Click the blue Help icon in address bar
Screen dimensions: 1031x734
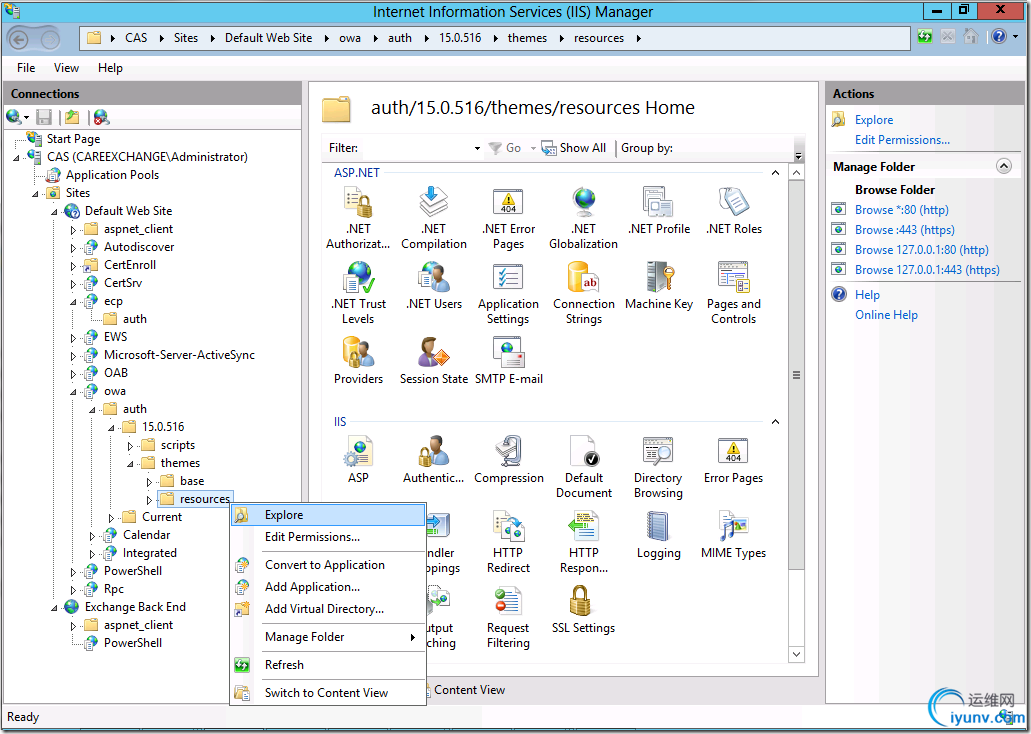(x=999, y=37)
